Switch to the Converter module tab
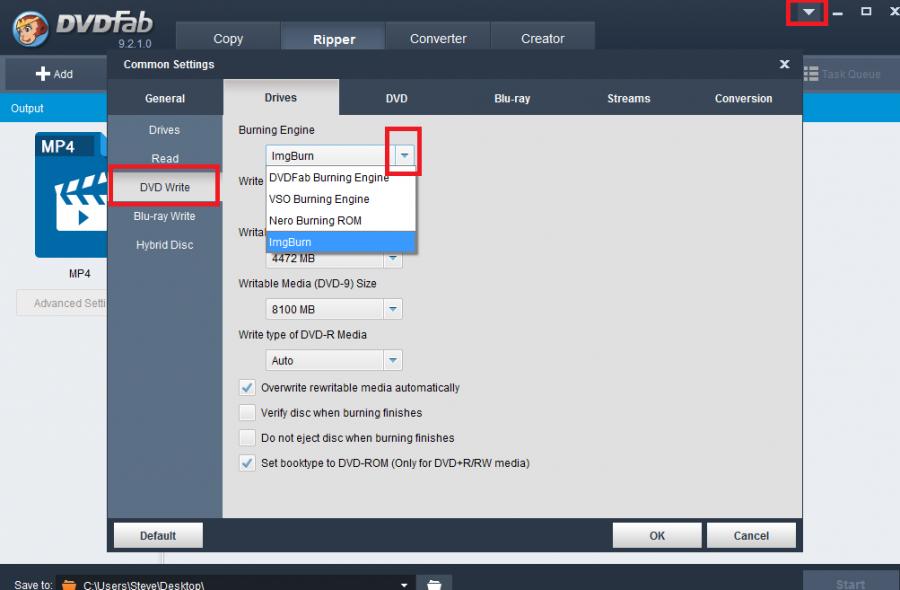The width and height of the screenshot is (900, 590). point(438,38)
